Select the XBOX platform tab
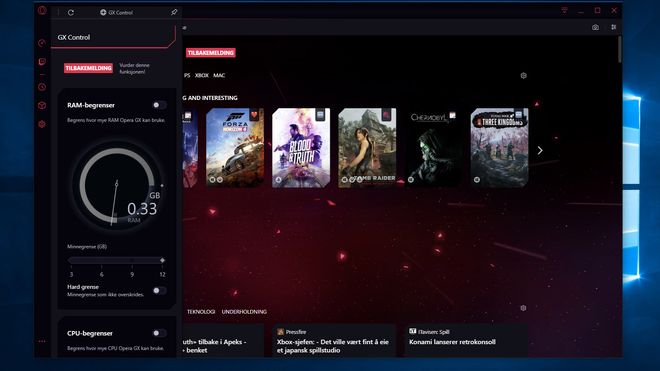 (x=202, y=75)
